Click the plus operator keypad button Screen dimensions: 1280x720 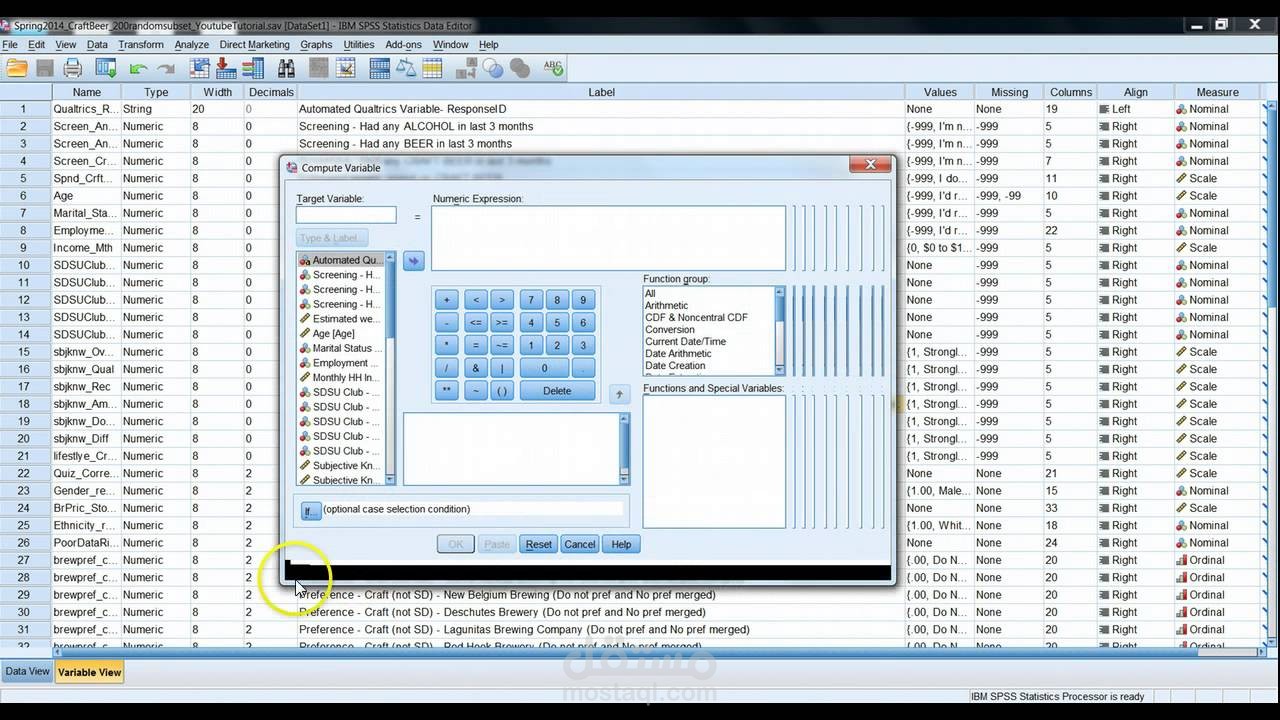point(446,300)
